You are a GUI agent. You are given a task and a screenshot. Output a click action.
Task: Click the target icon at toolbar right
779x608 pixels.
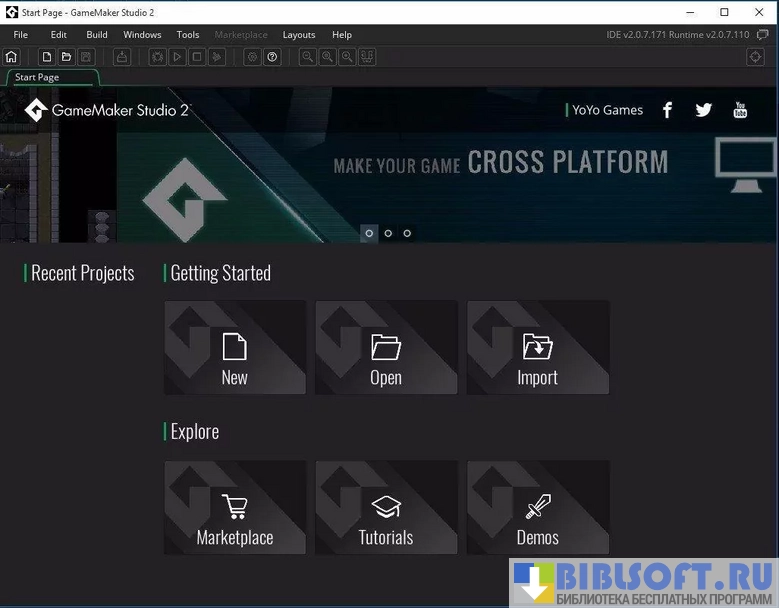coord(756,57)
